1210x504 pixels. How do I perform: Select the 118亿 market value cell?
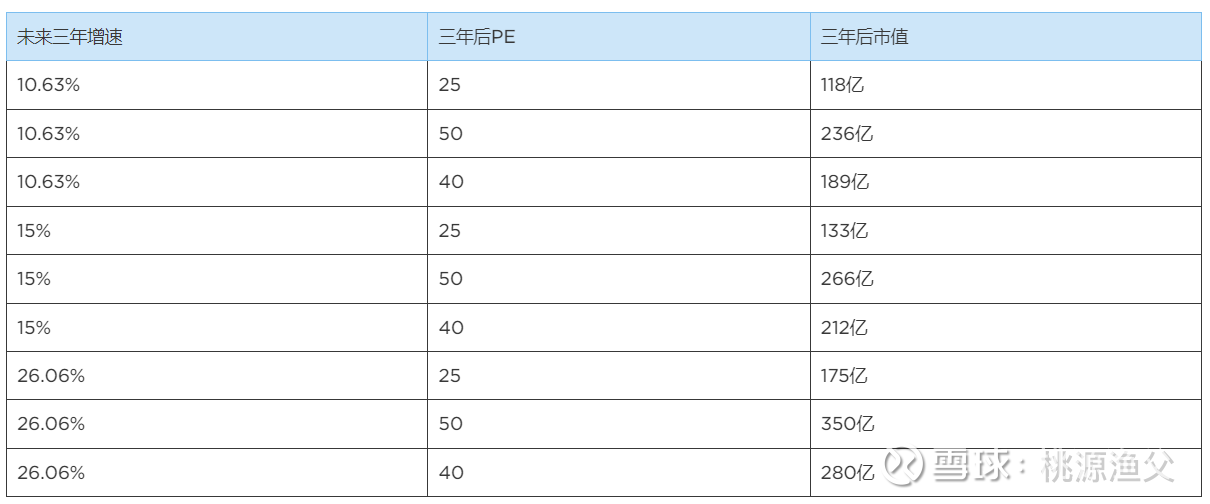[842, 85]
